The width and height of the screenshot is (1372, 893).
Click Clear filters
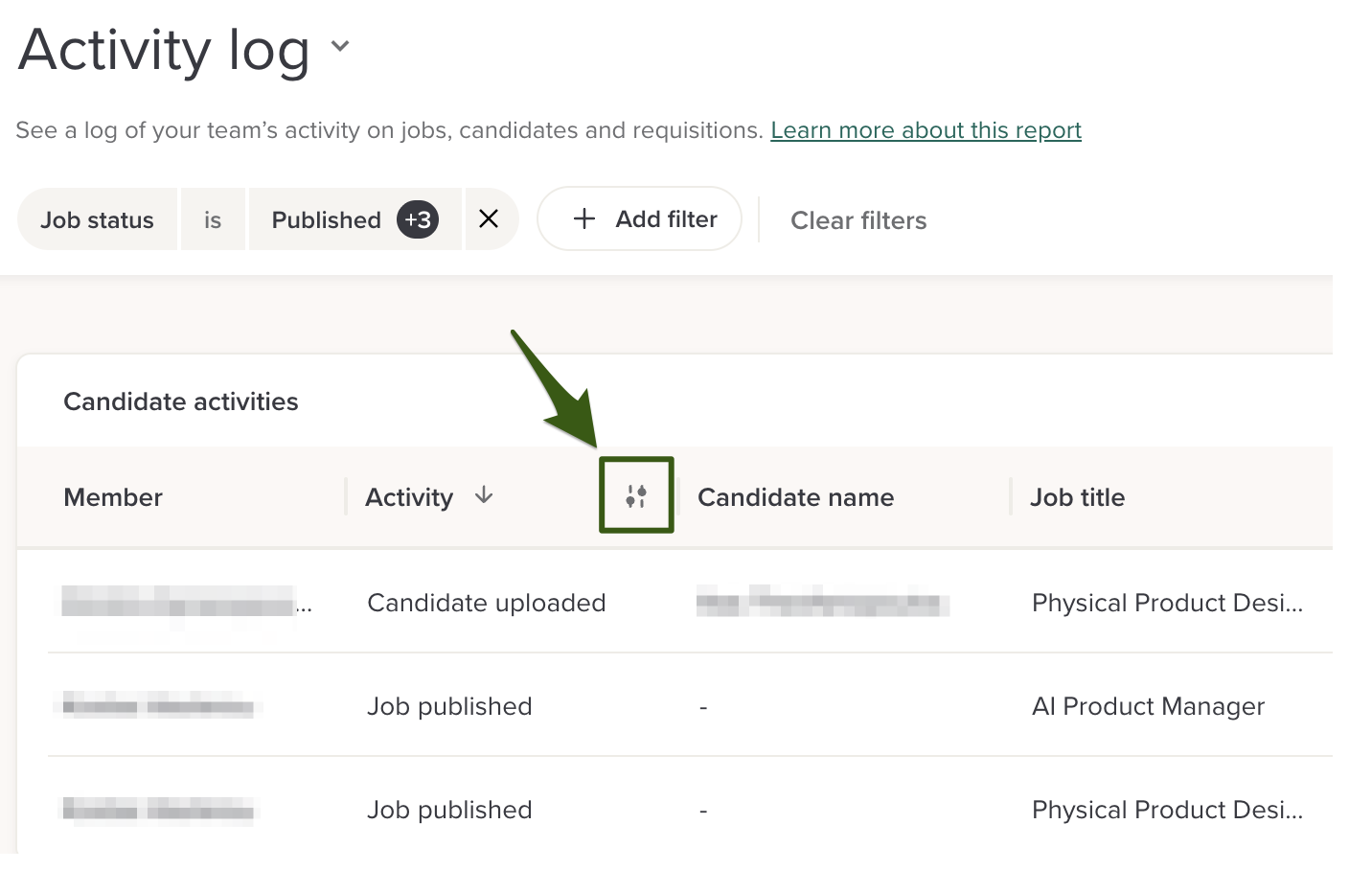click(x=858, y=220)
